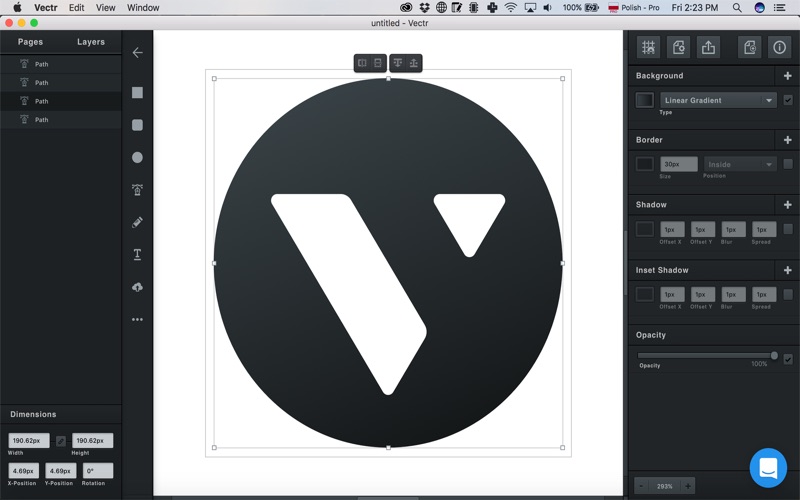Open the Polish - Pro input source menu

[634, 8]
